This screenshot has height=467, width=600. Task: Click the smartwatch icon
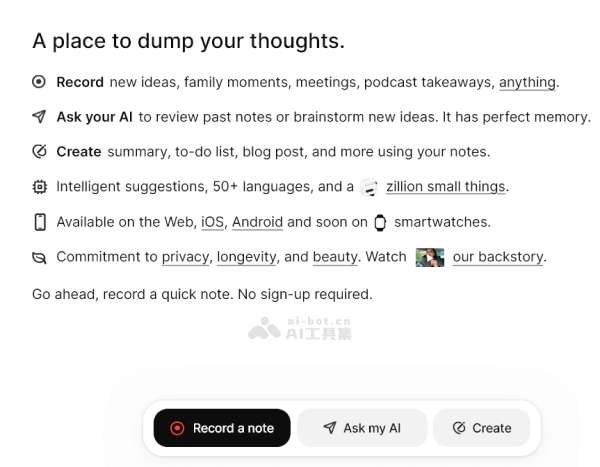pos(380,222)
